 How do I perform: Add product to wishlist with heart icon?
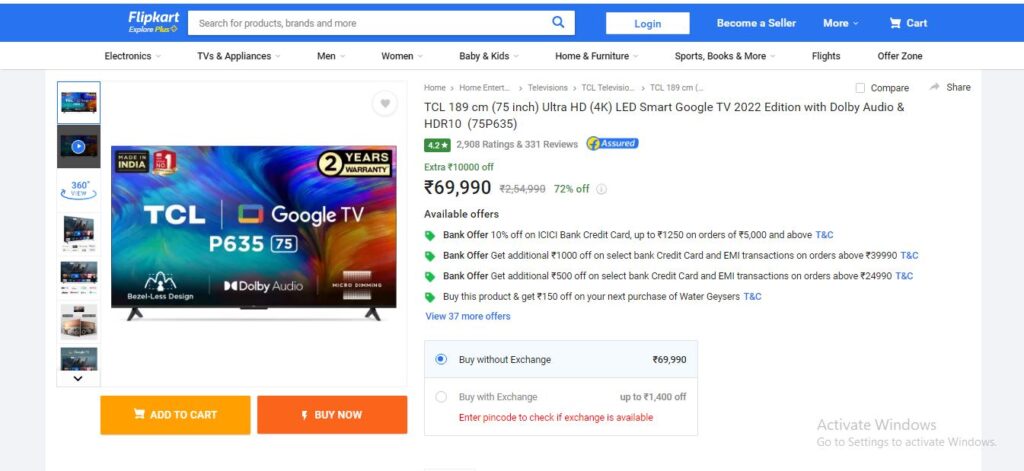[385, 103]
